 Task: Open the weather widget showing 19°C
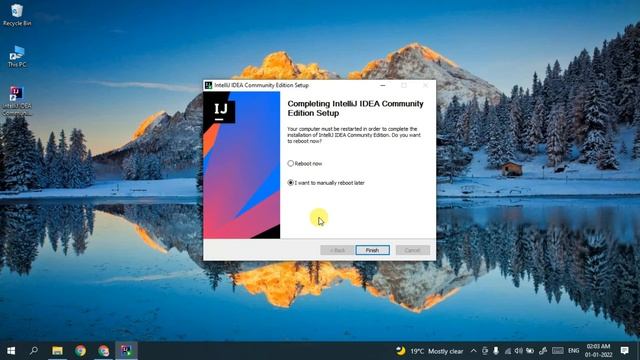430,351
